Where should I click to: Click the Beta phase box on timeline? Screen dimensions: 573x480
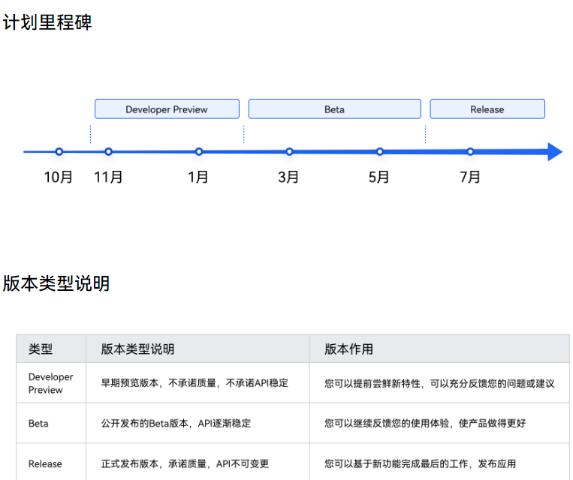(x=334, y=109)
